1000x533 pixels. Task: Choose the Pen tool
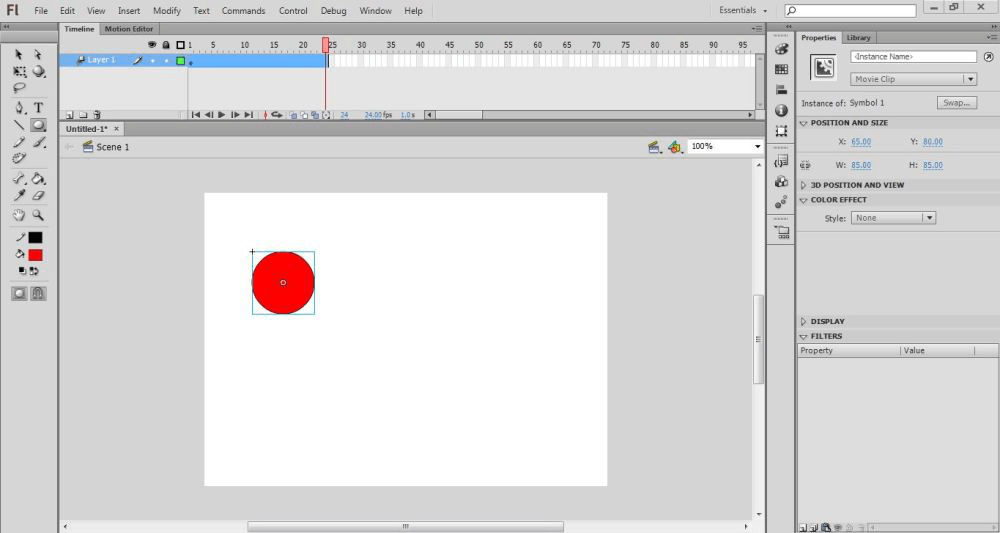(x=19, y=107)
